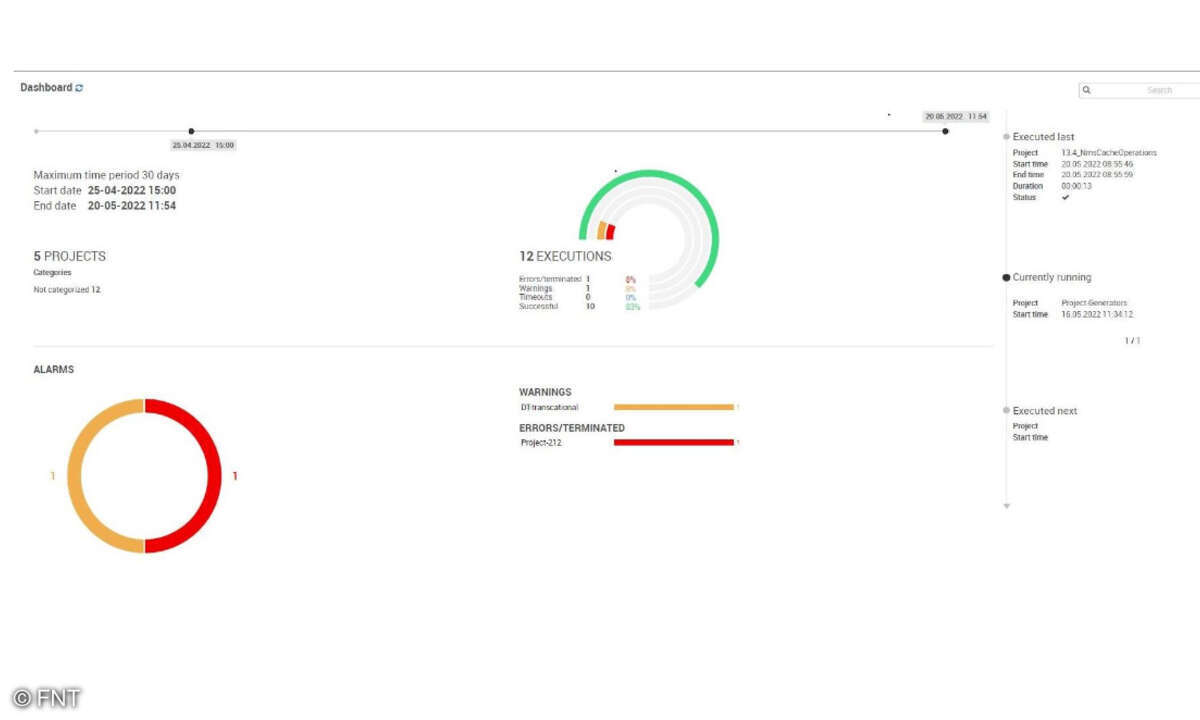Screen dimensions: 1200x720
Task: Open the Project-212 error entry
Action: click(541, 442)
